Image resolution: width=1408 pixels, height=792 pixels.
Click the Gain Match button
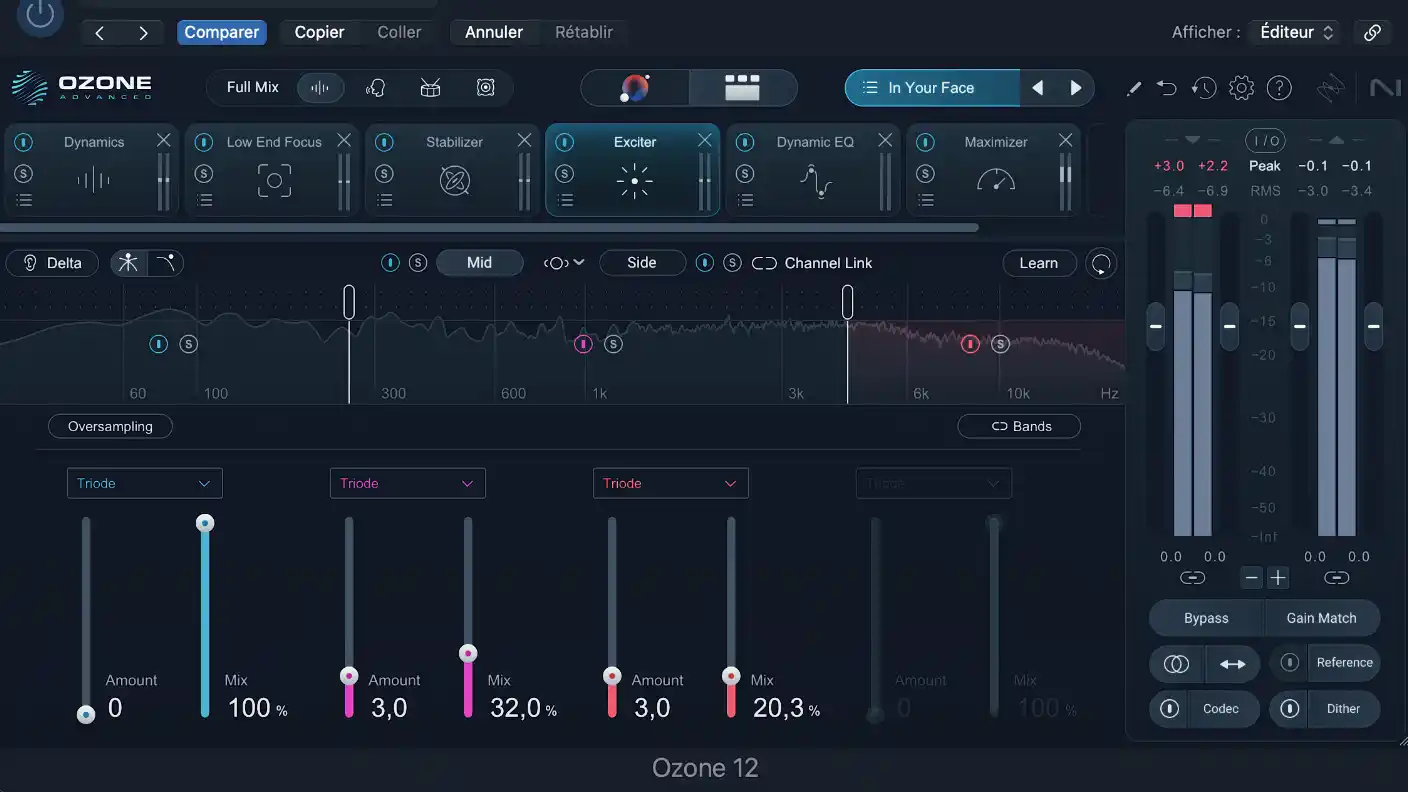[x=1322, y=618]
